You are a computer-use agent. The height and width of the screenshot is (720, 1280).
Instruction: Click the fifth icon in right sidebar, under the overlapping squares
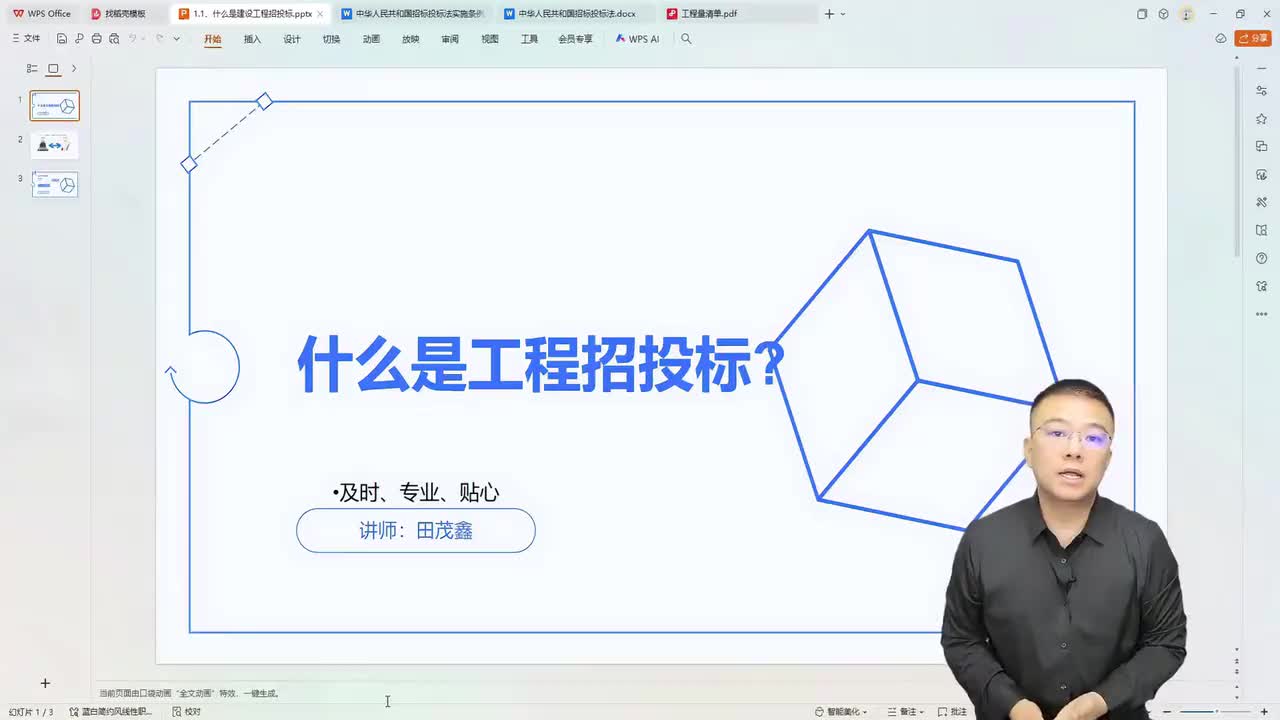[x=1262, y=175]
